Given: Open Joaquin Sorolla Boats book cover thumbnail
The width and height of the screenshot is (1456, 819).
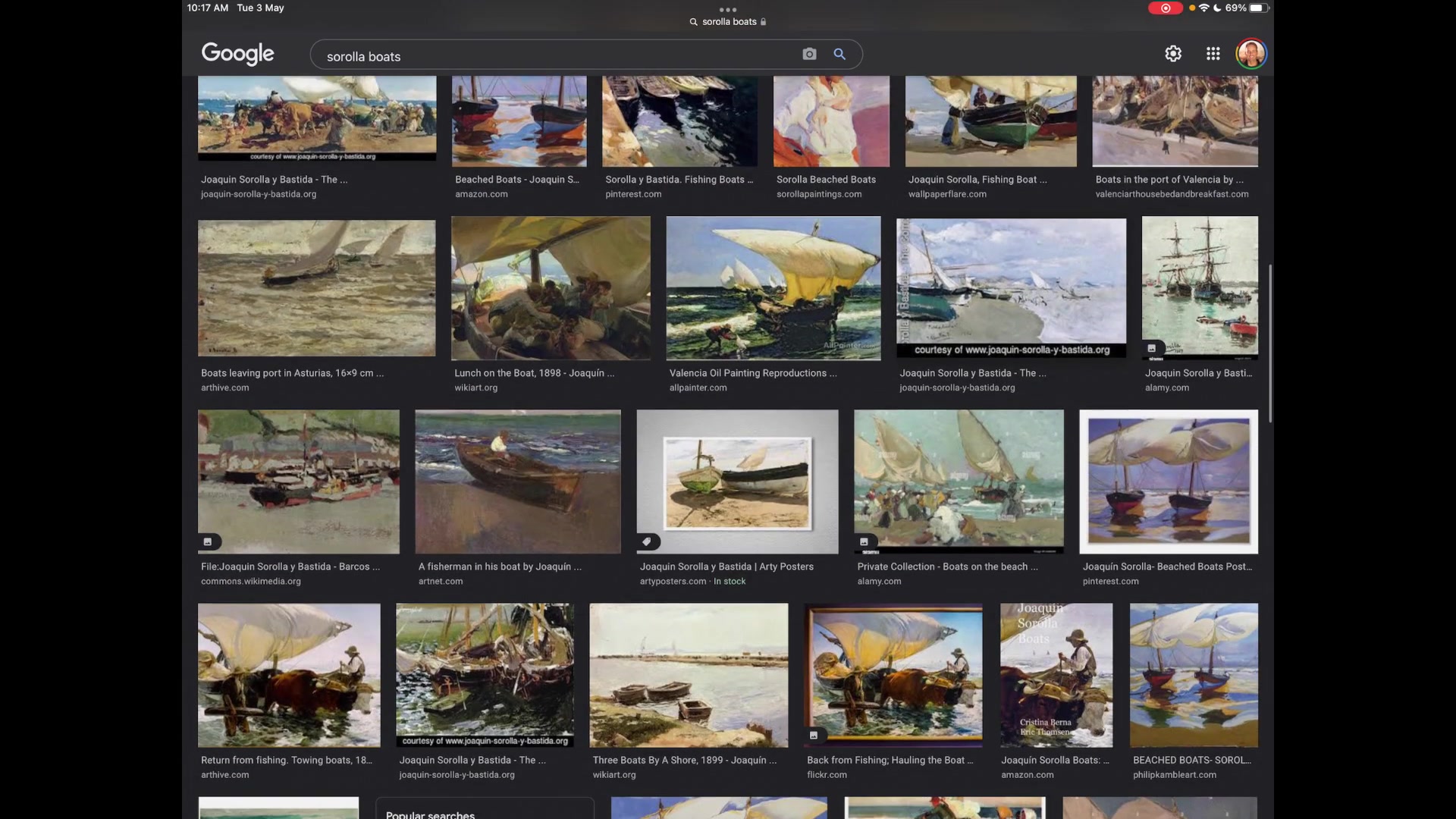Looking at the screenshot, I should point(1056,676).
